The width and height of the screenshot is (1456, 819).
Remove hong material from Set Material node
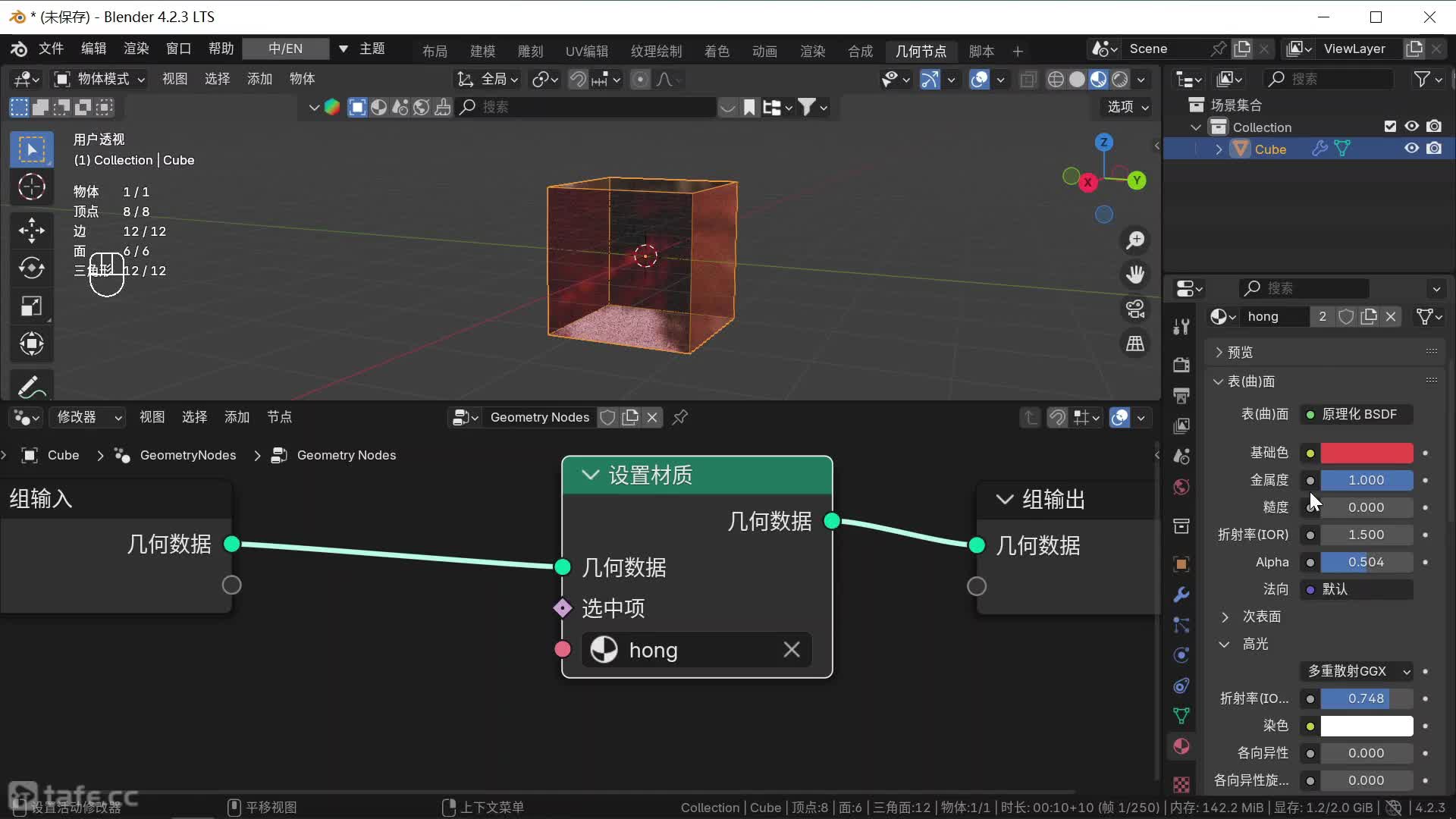pos(791,650)
